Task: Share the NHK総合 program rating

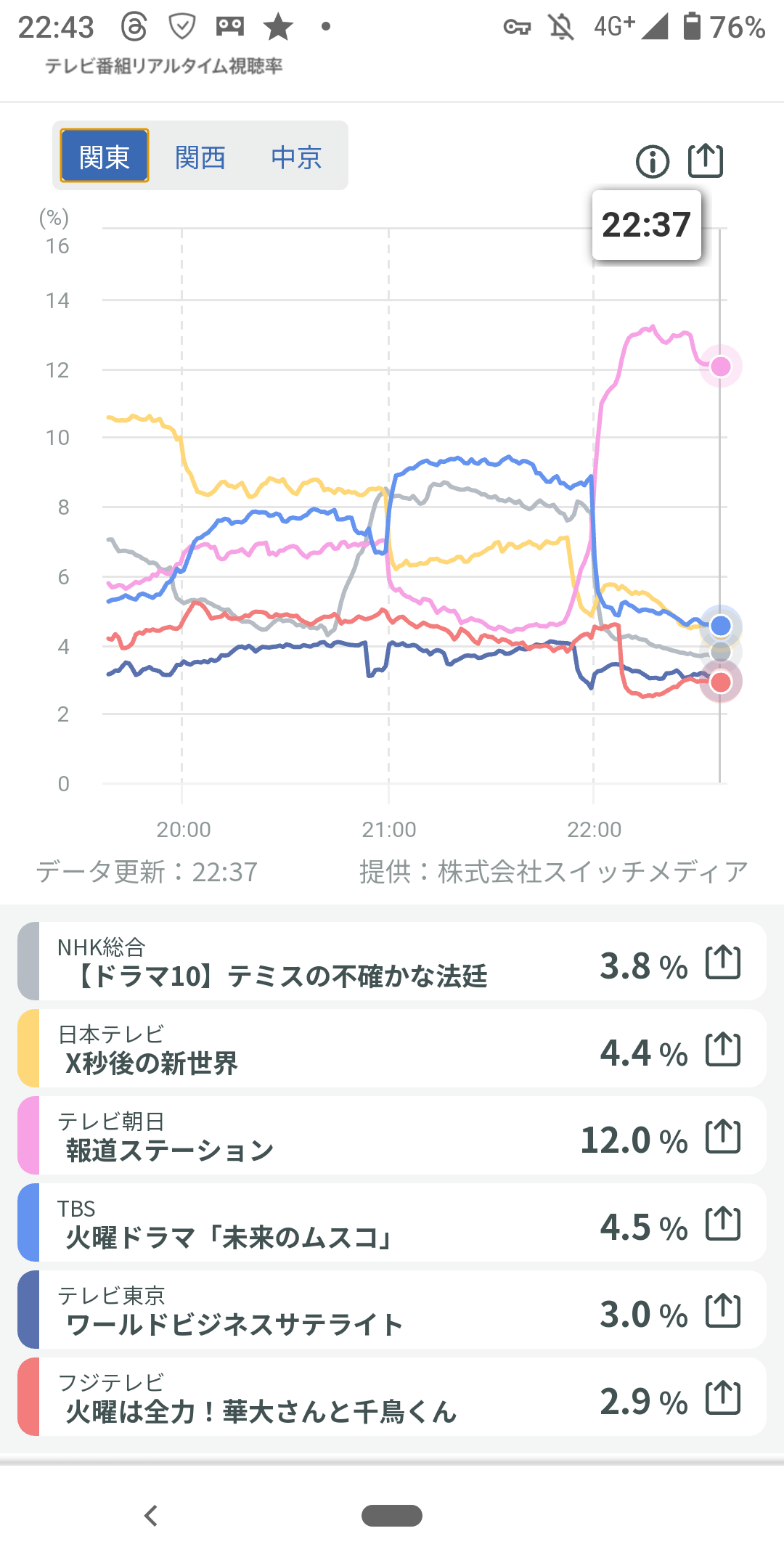Action: point(723,963)
